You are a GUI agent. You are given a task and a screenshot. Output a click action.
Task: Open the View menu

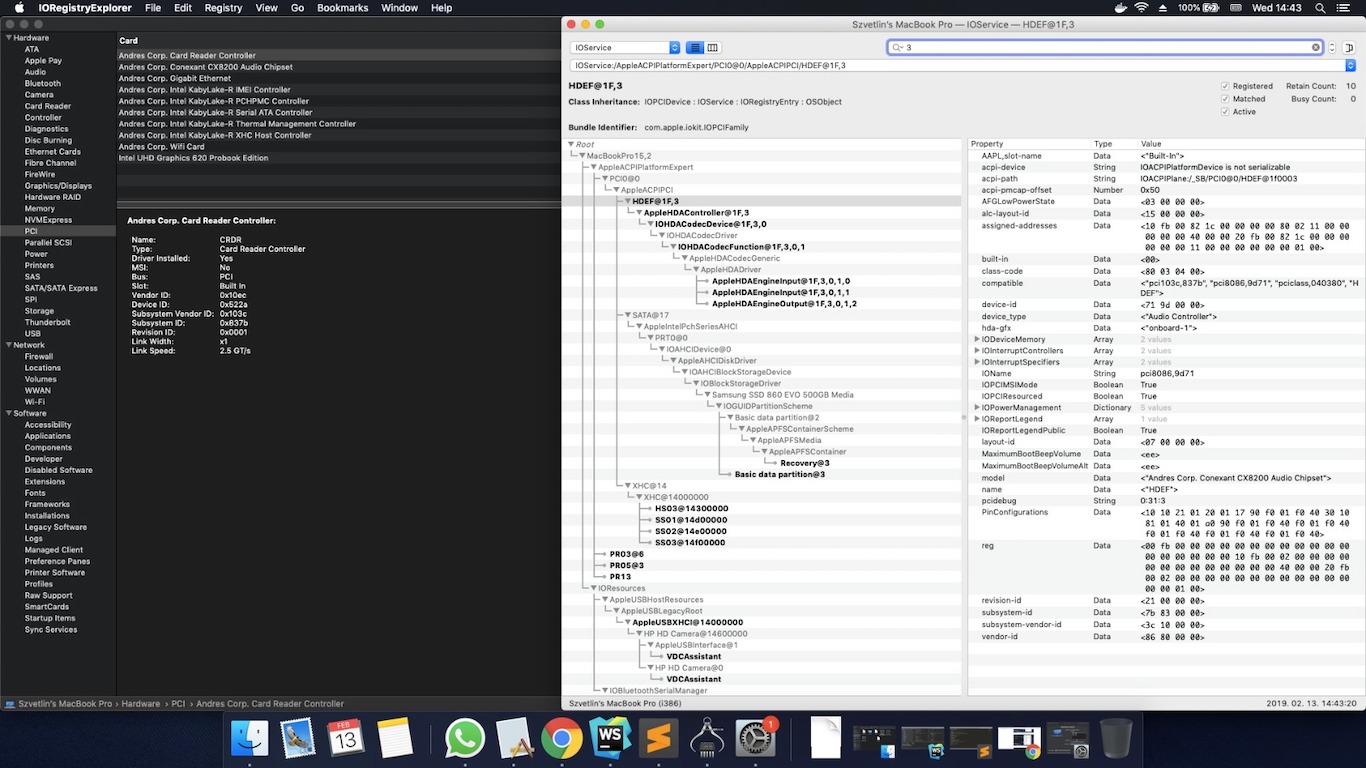[x=266, y=8]
